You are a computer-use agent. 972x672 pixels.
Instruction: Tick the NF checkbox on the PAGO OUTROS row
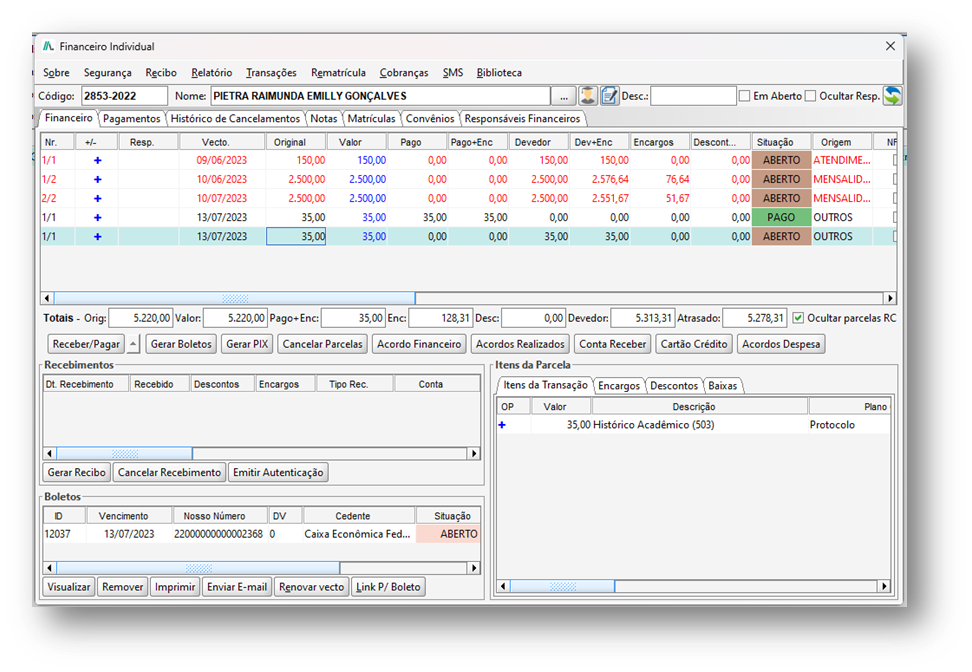(895, 218)
